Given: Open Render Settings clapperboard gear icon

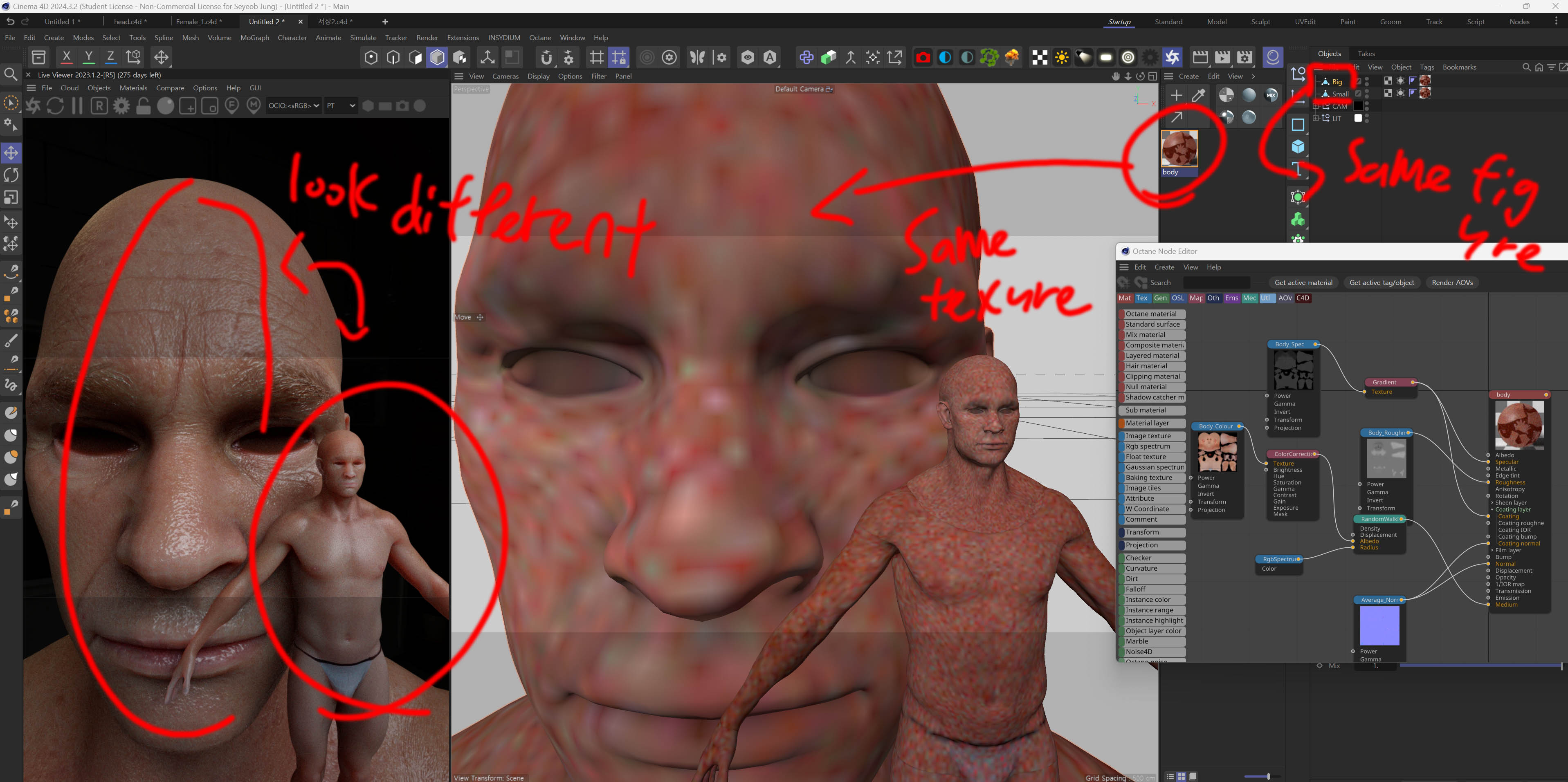Looking at the screenshot, I should tap(1245, 57).
